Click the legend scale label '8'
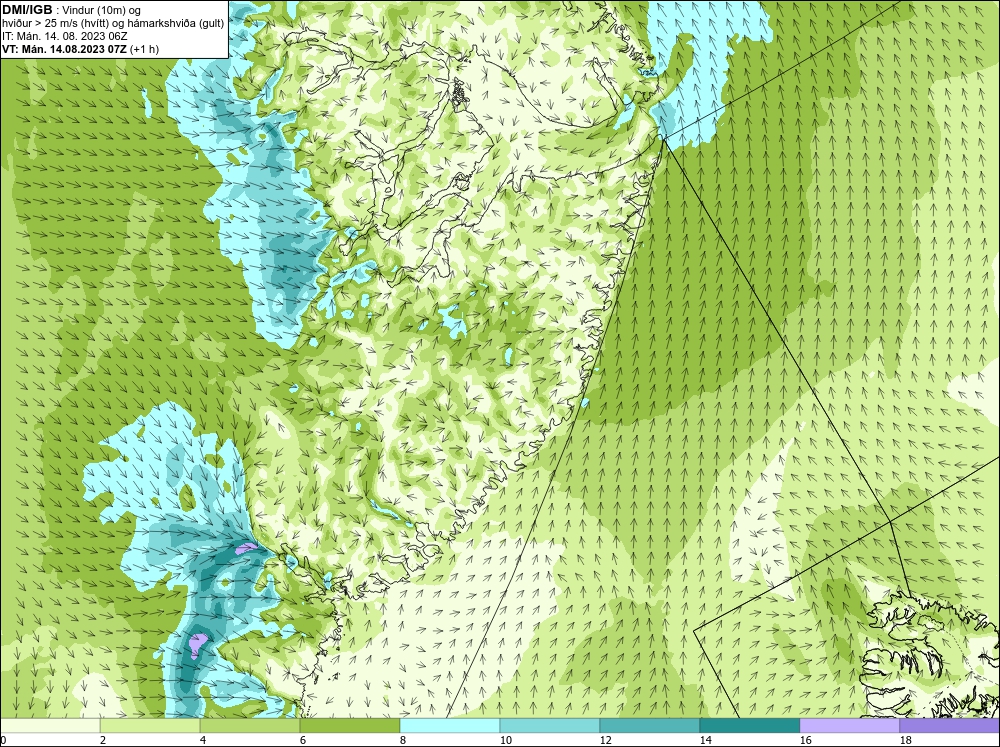This screenshot has width=1000, height=747. click(403, 740)
